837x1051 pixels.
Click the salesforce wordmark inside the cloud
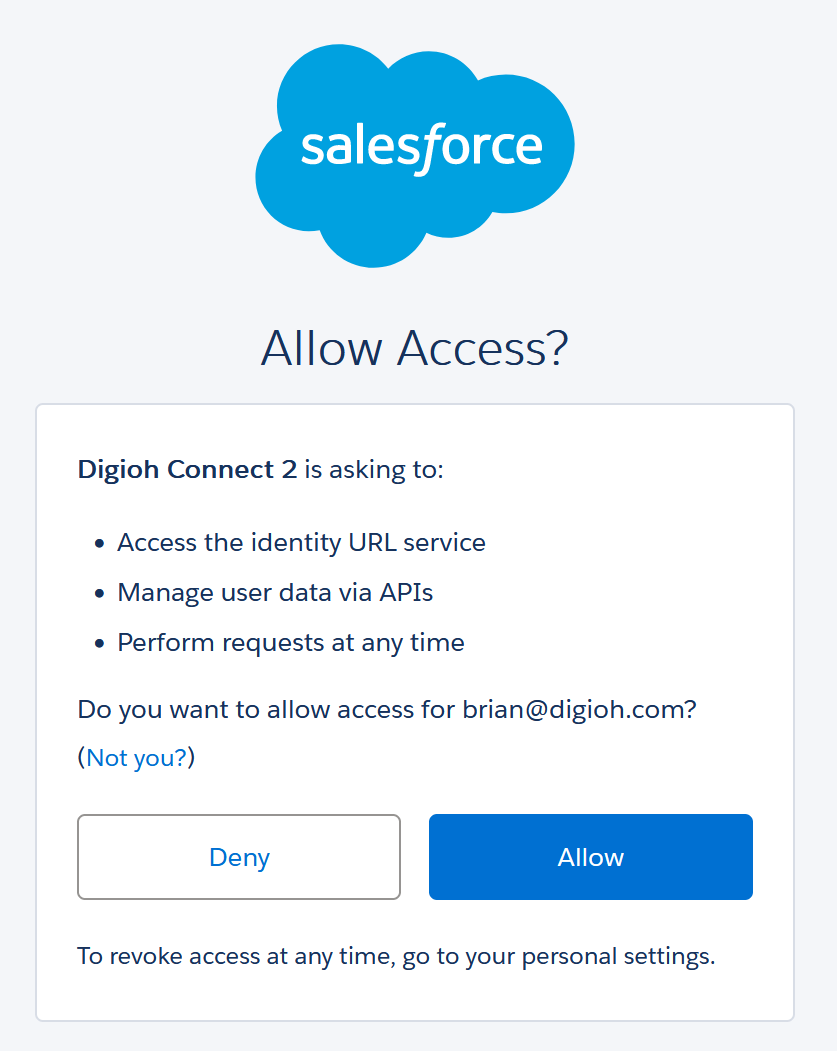coord(421,146)
